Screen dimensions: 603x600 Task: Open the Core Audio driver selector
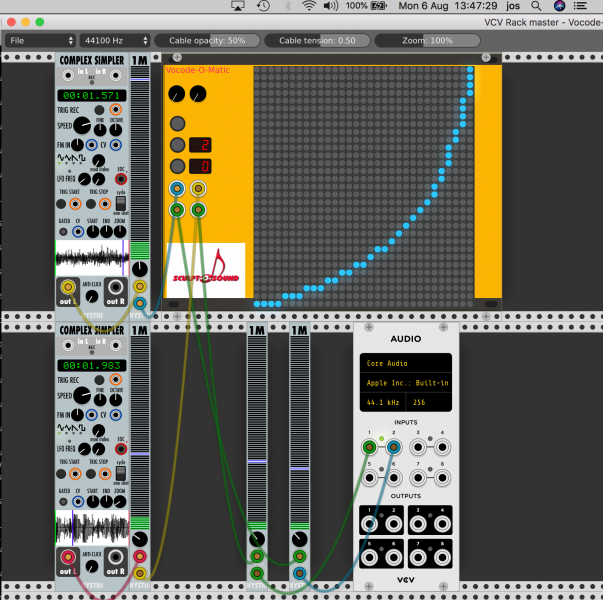coord(406,363)
